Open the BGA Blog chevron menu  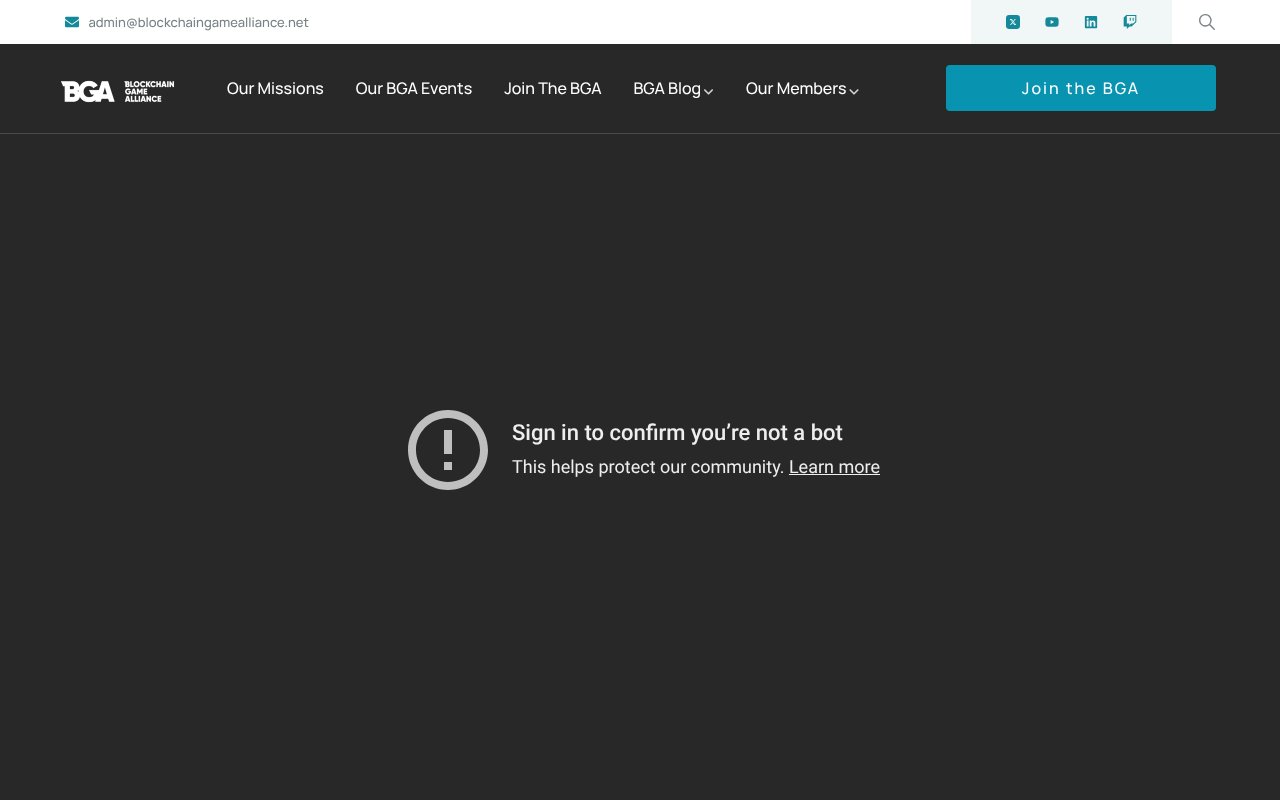pyautogui.click(x=708, y=91)
